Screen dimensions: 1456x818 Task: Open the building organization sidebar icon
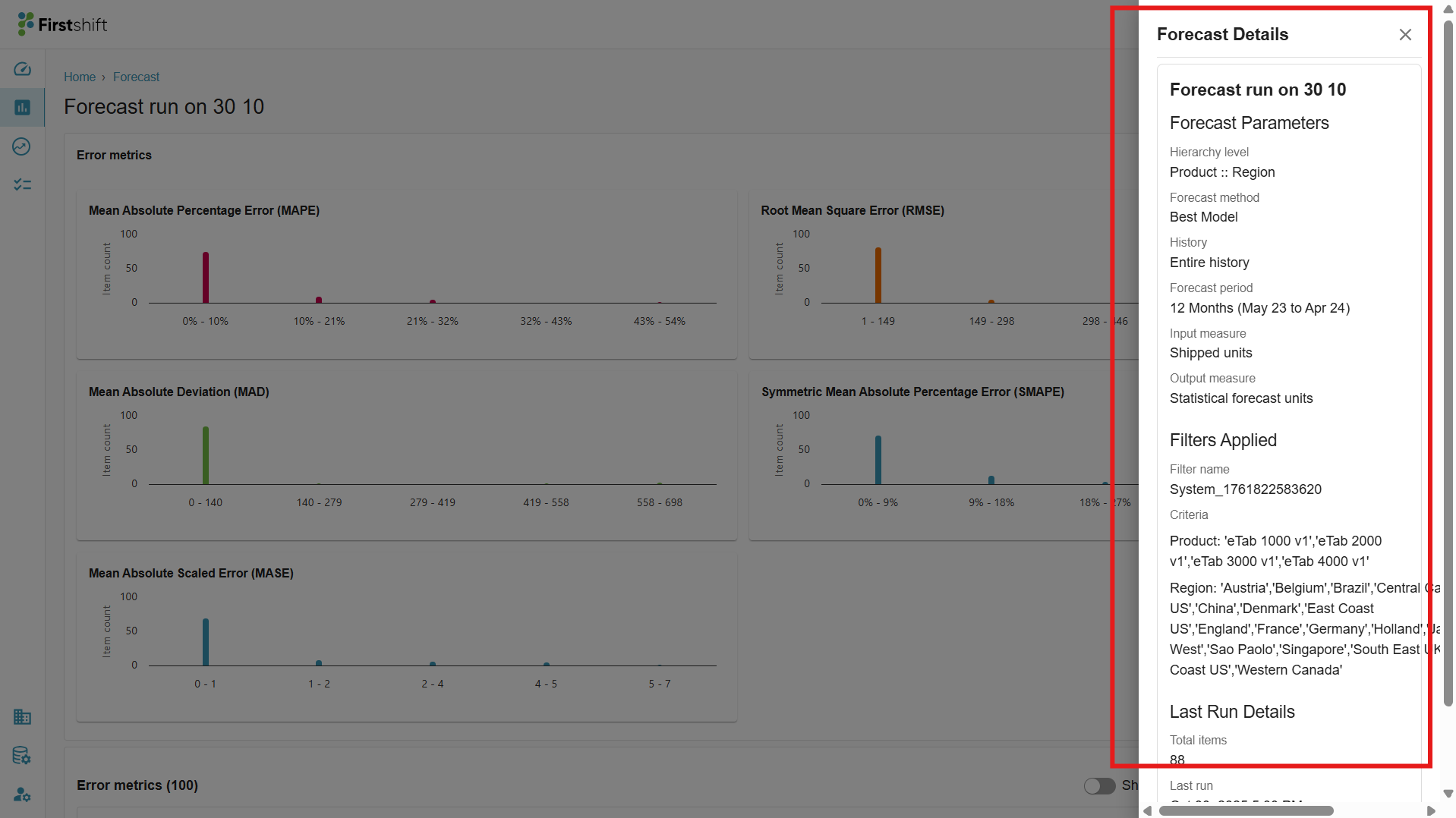22,716
